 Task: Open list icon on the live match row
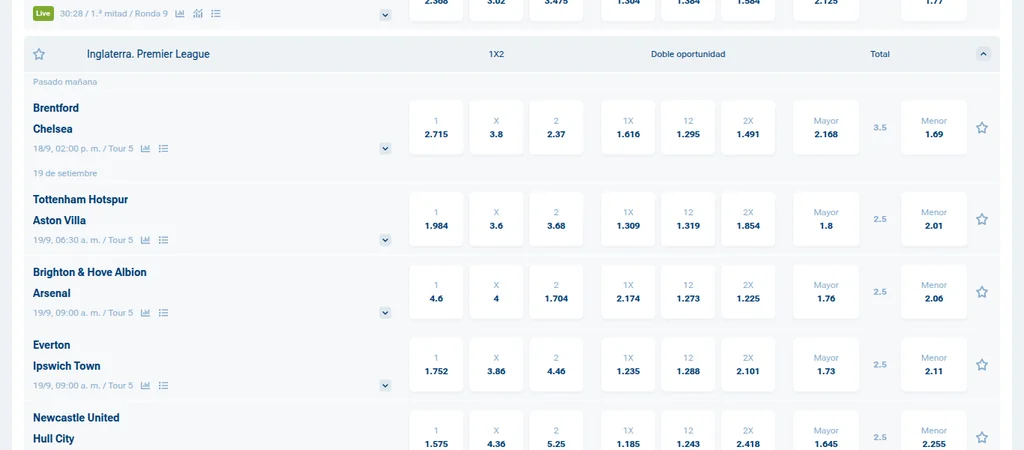[216, 13]
